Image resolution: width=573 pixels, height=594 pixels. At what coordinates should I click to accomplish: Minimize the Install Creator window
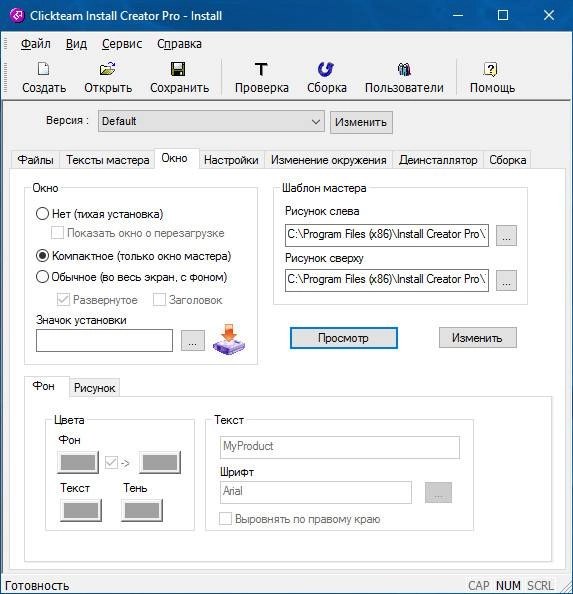pos(457,15)
